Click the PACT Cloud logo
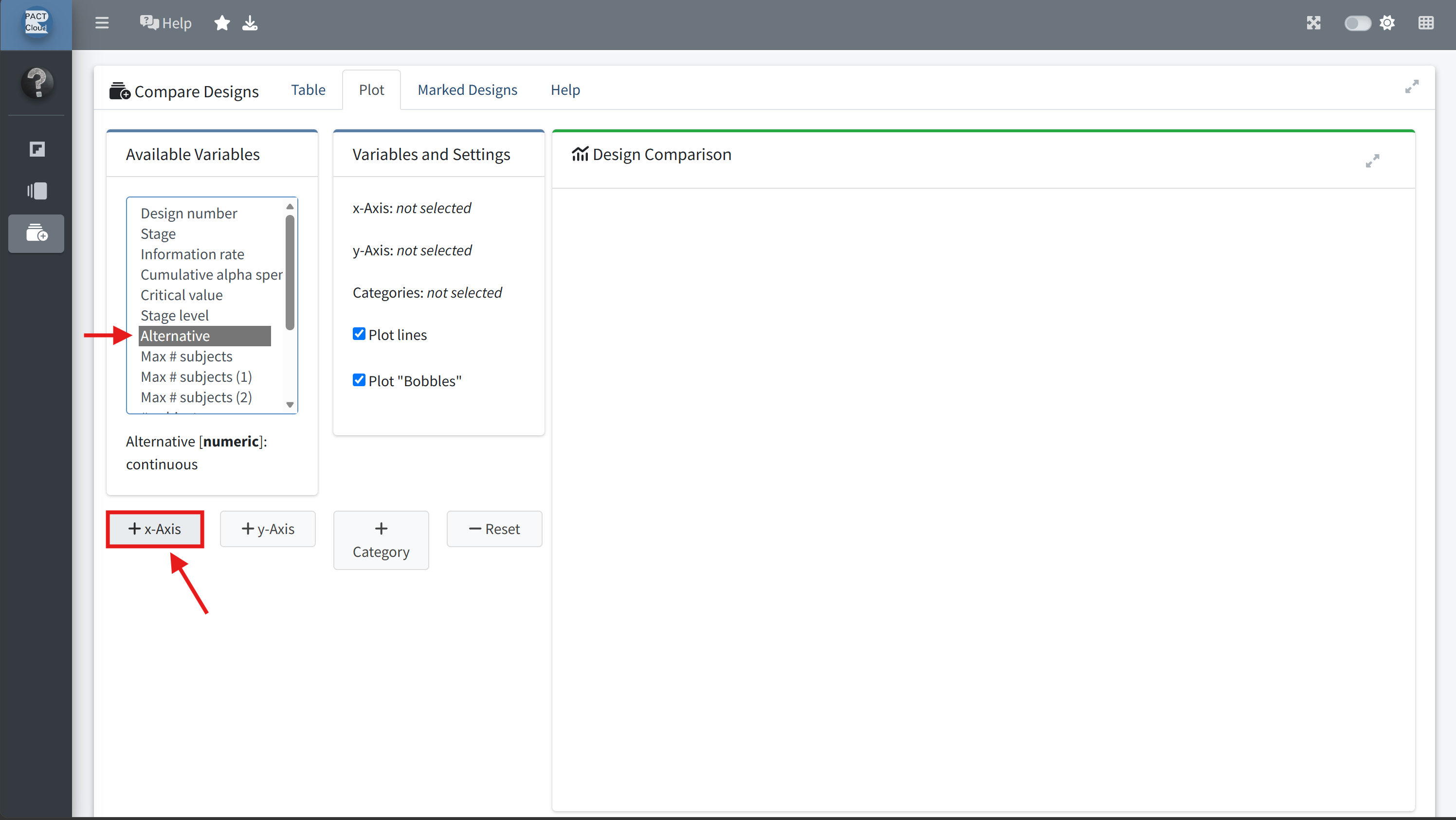This screenshot has height=820, width=1456. (36, 22)
